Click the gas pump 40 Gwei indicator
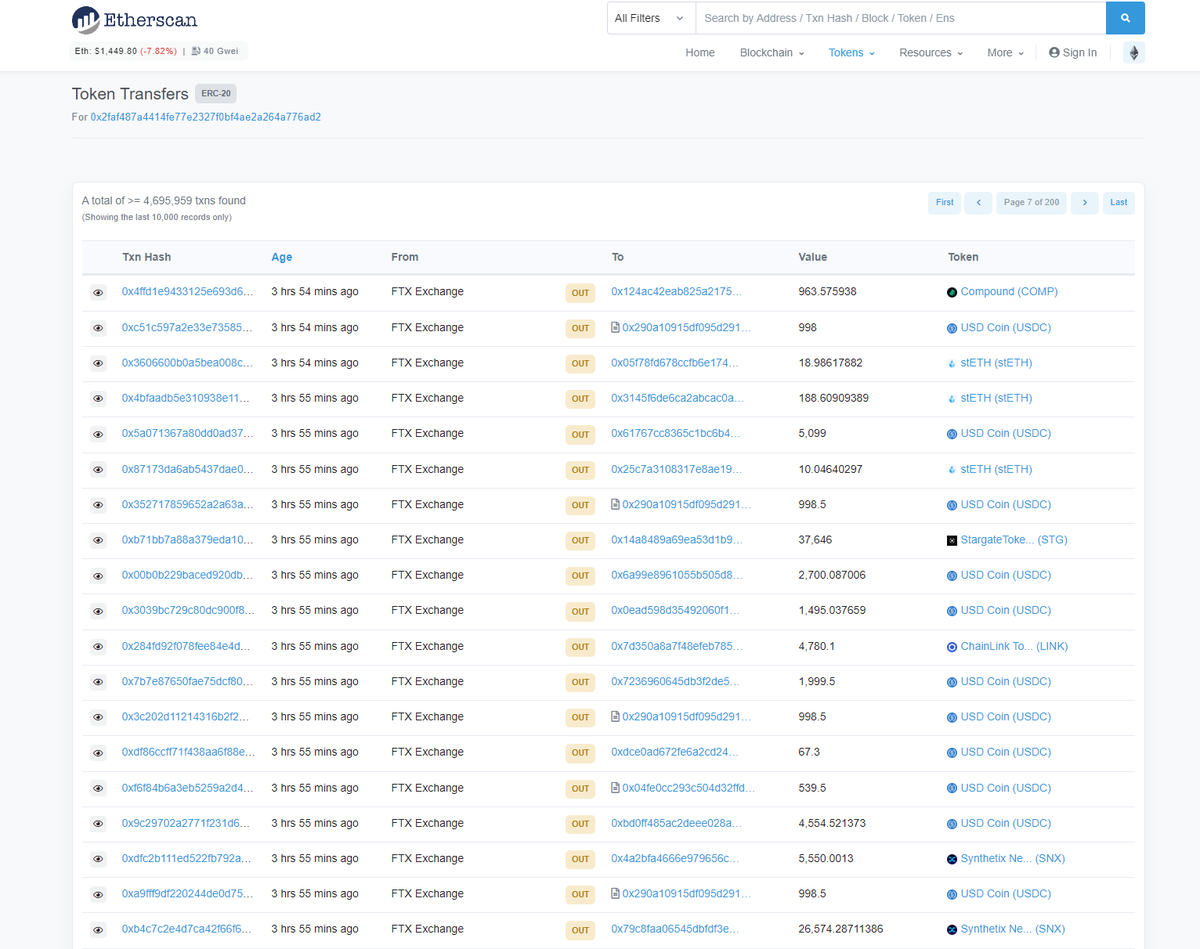This screenshot has height=949, width=1200. click(214, 50)
